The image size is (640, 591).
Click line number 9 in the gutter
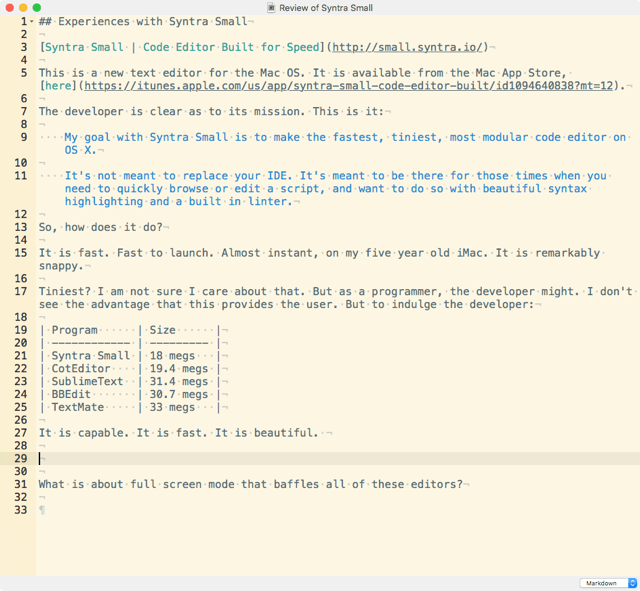(x=24, y=137)
